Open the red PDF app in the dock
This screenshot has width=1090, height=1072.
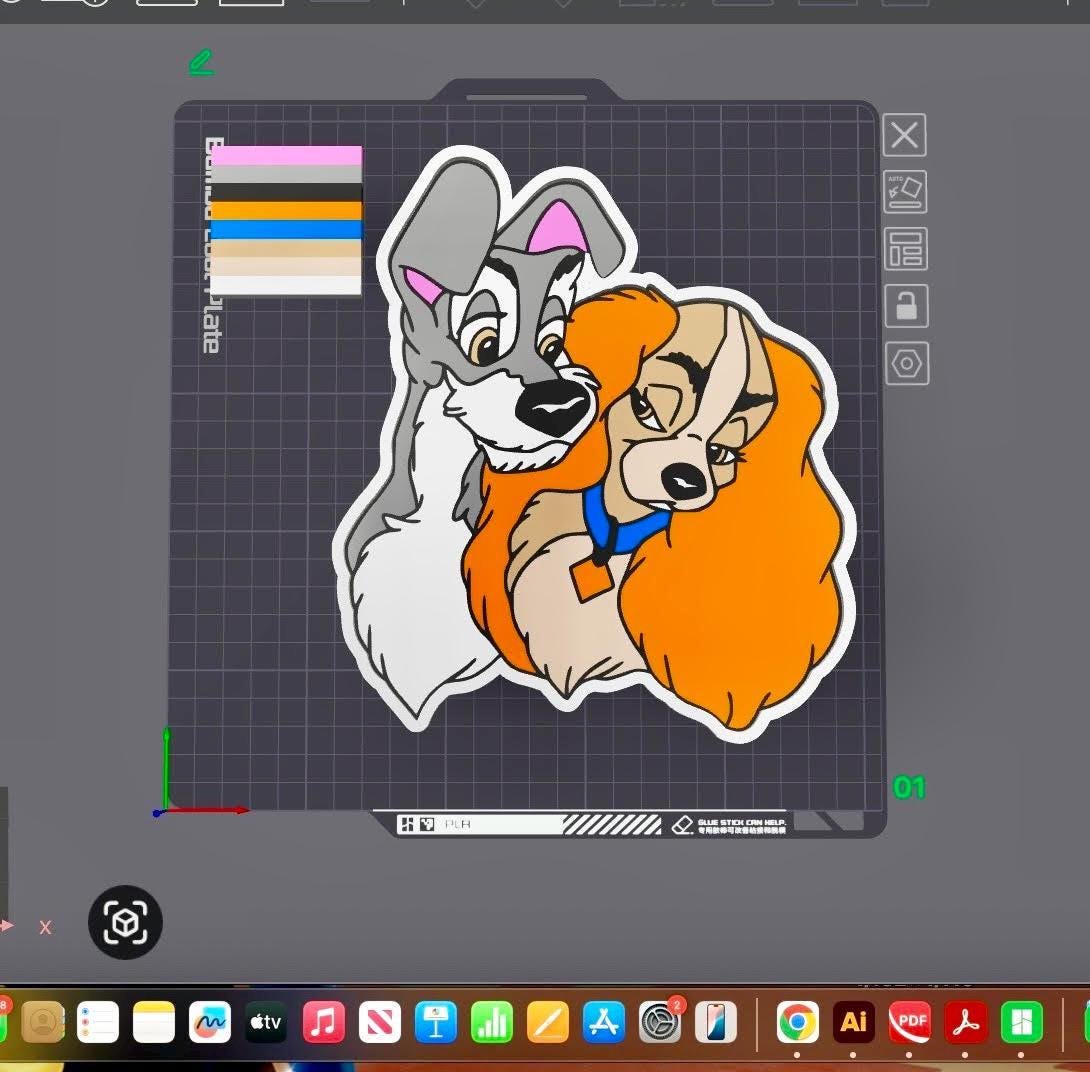910,1022
